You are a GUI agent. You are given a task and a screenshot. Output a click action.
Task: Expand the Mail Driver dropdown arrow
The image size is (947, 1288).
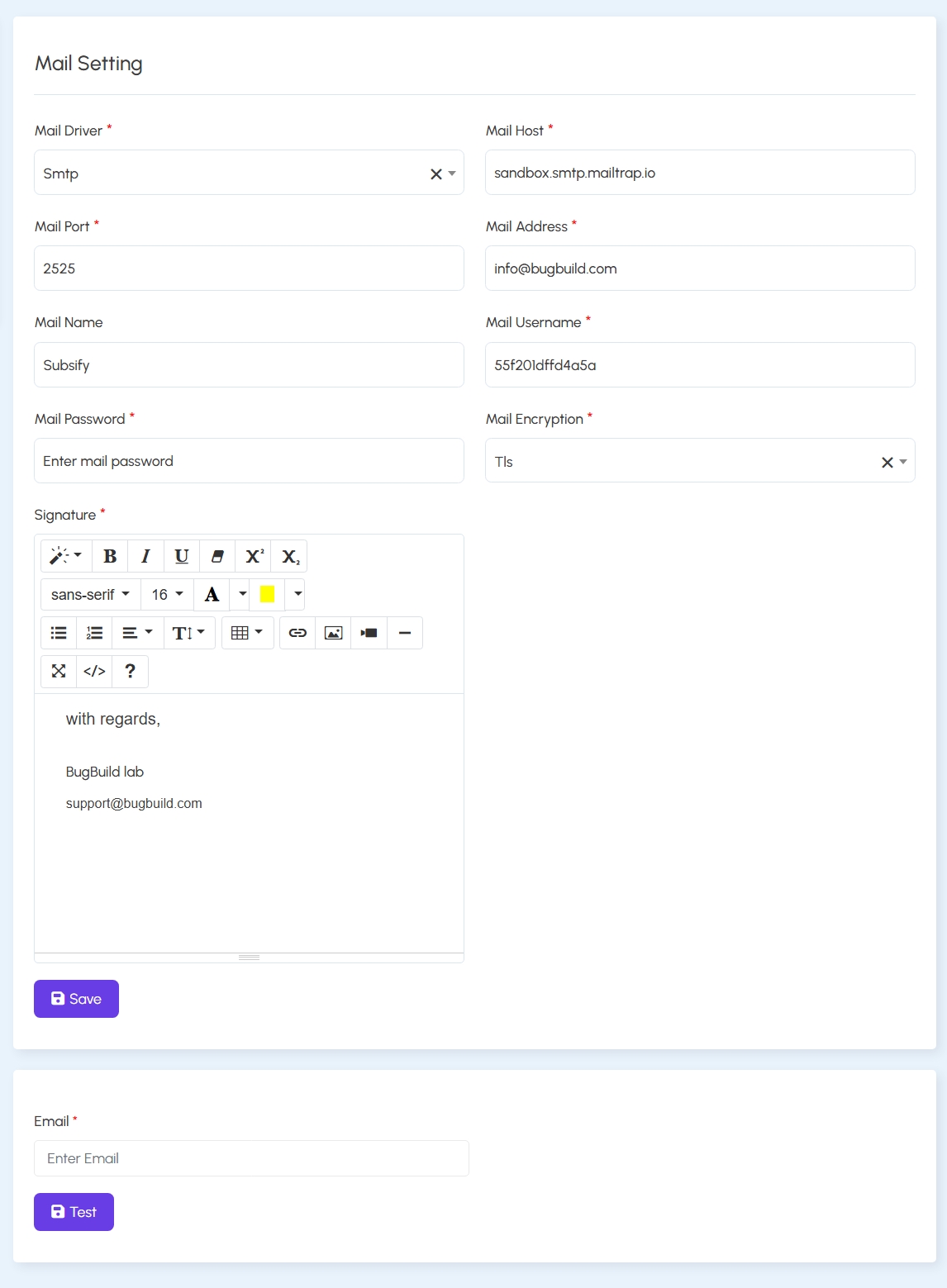(452, 173)
